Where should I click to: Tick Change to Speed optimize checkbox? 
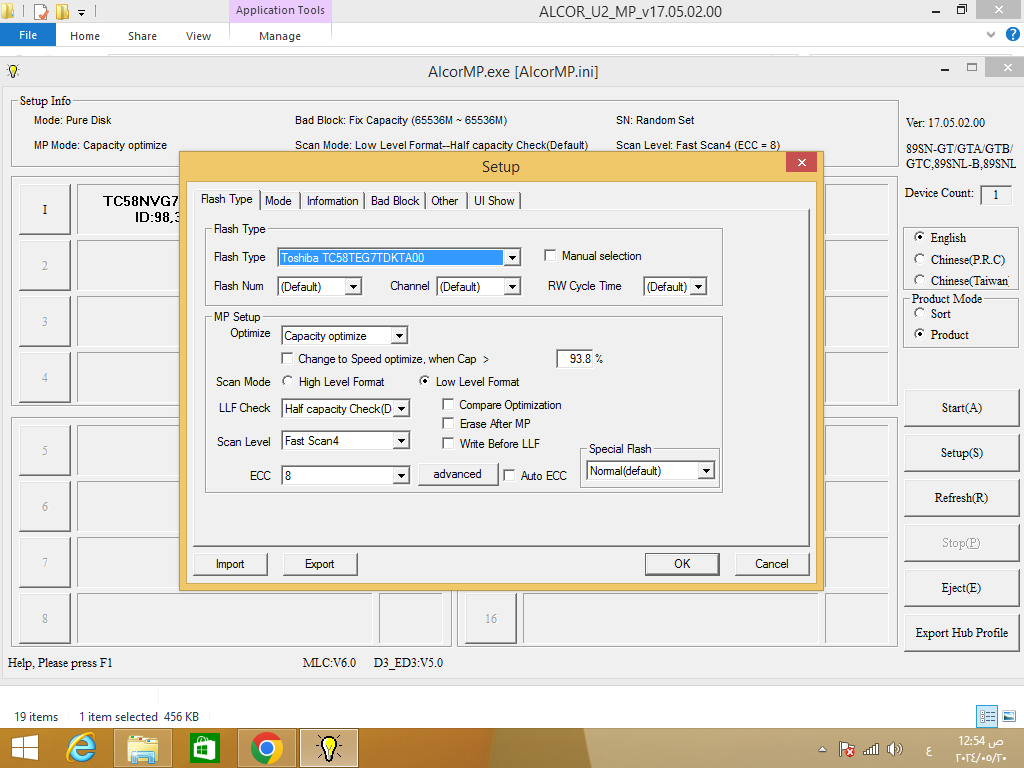point(287,359)
